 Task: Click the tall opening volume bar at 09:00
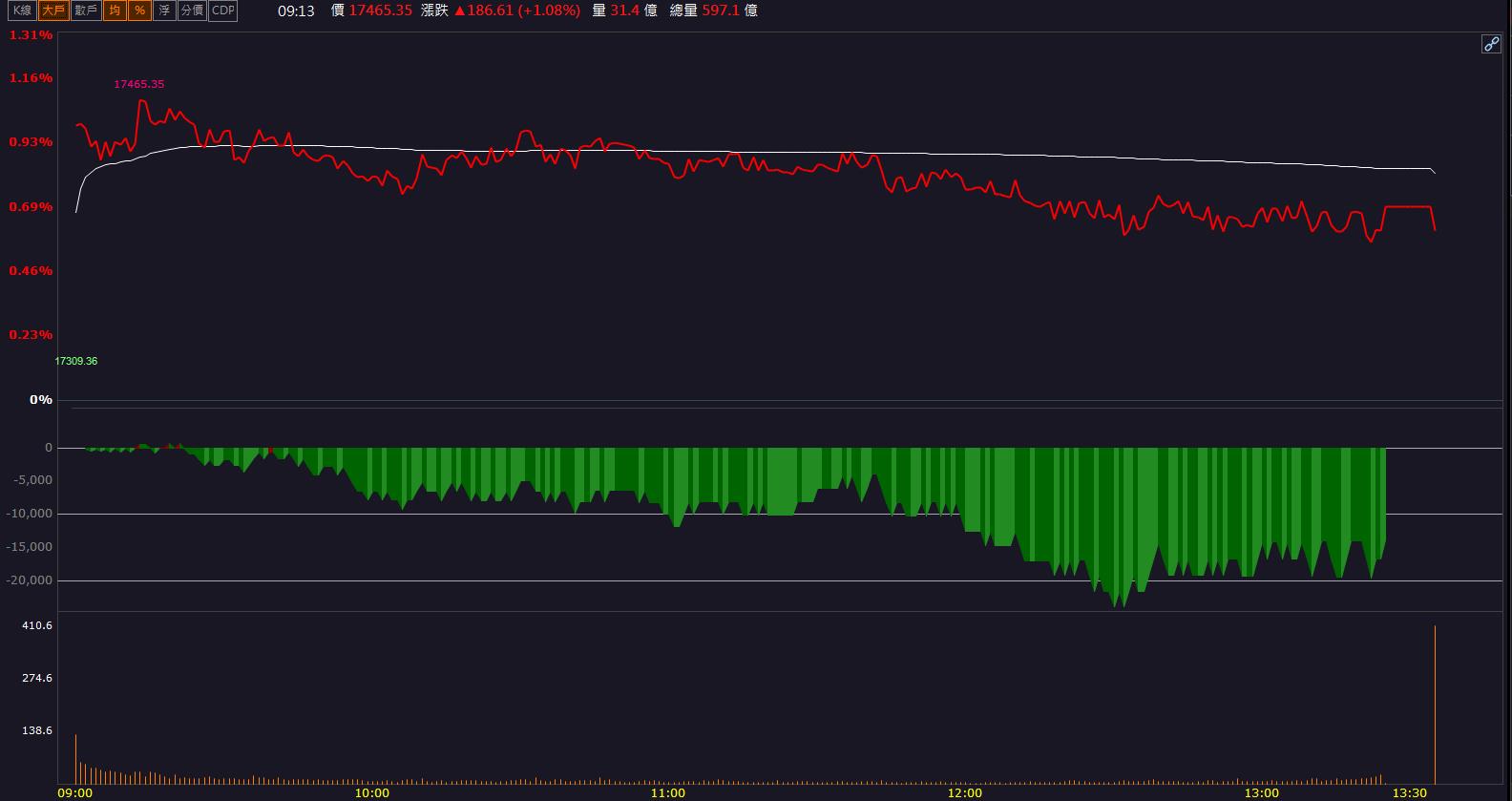(x=75, y=760)
